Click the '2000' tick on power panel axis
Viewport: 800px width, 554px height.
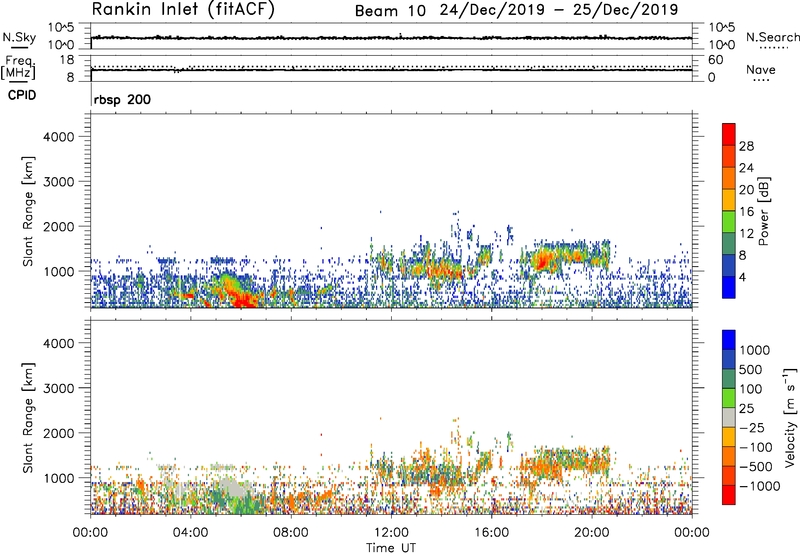click(59, 226)
